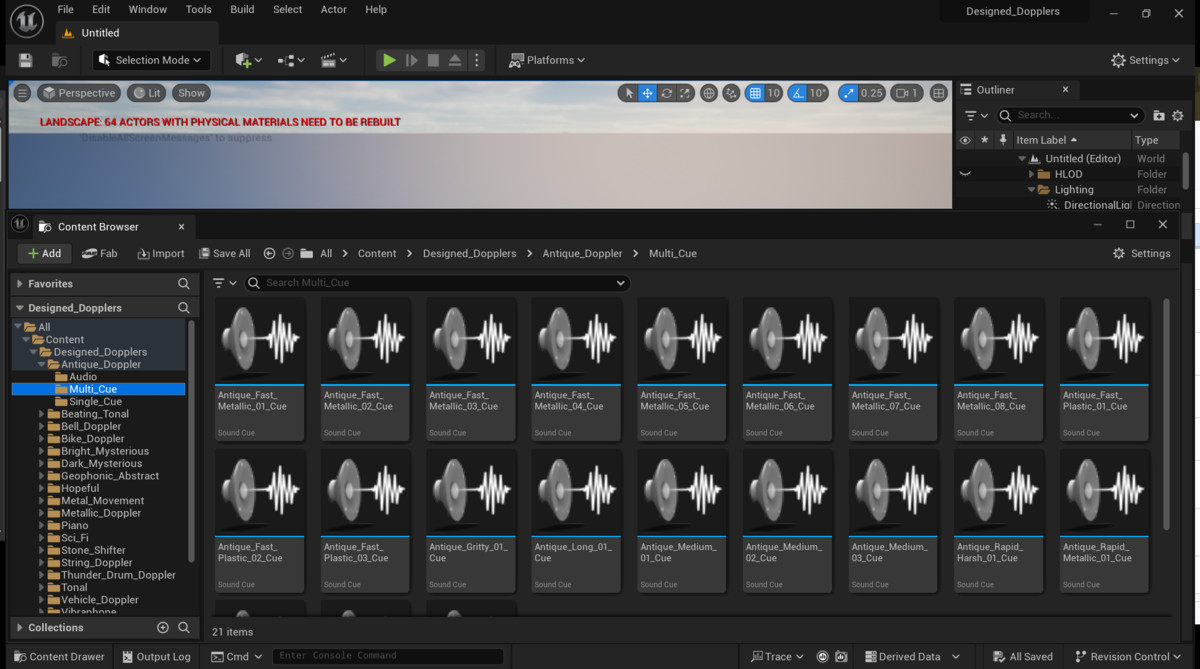Open the Window menu
This screenshot has height=669, width=1200.
click(x=148, y=9)
